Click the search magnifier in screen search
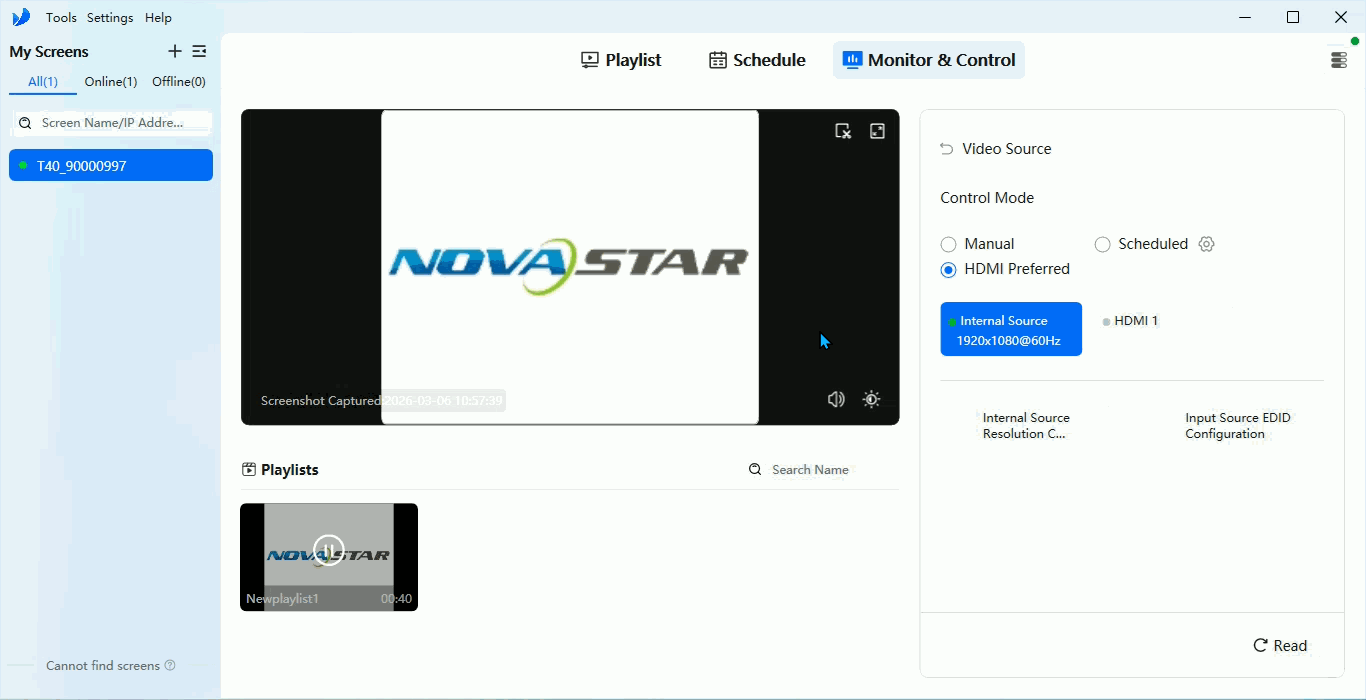This screenshot has width=1366, height=700. [26, 123]
